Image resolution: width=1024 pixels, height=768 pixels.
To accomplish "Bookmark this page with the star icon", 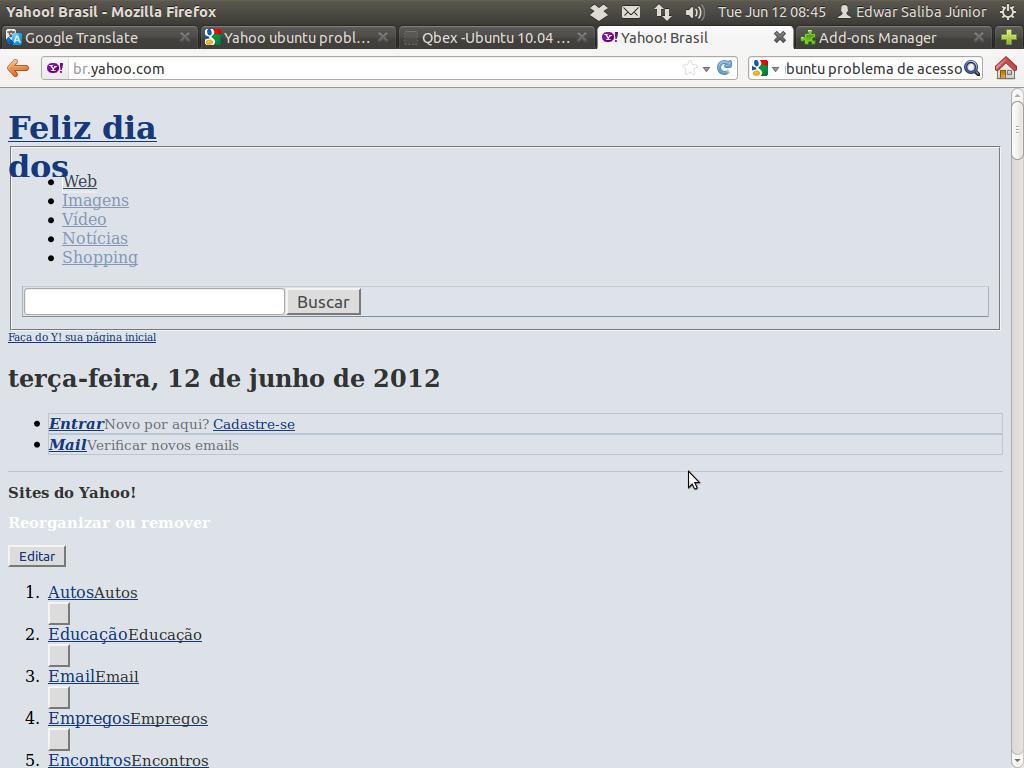I will click(690, 68).
